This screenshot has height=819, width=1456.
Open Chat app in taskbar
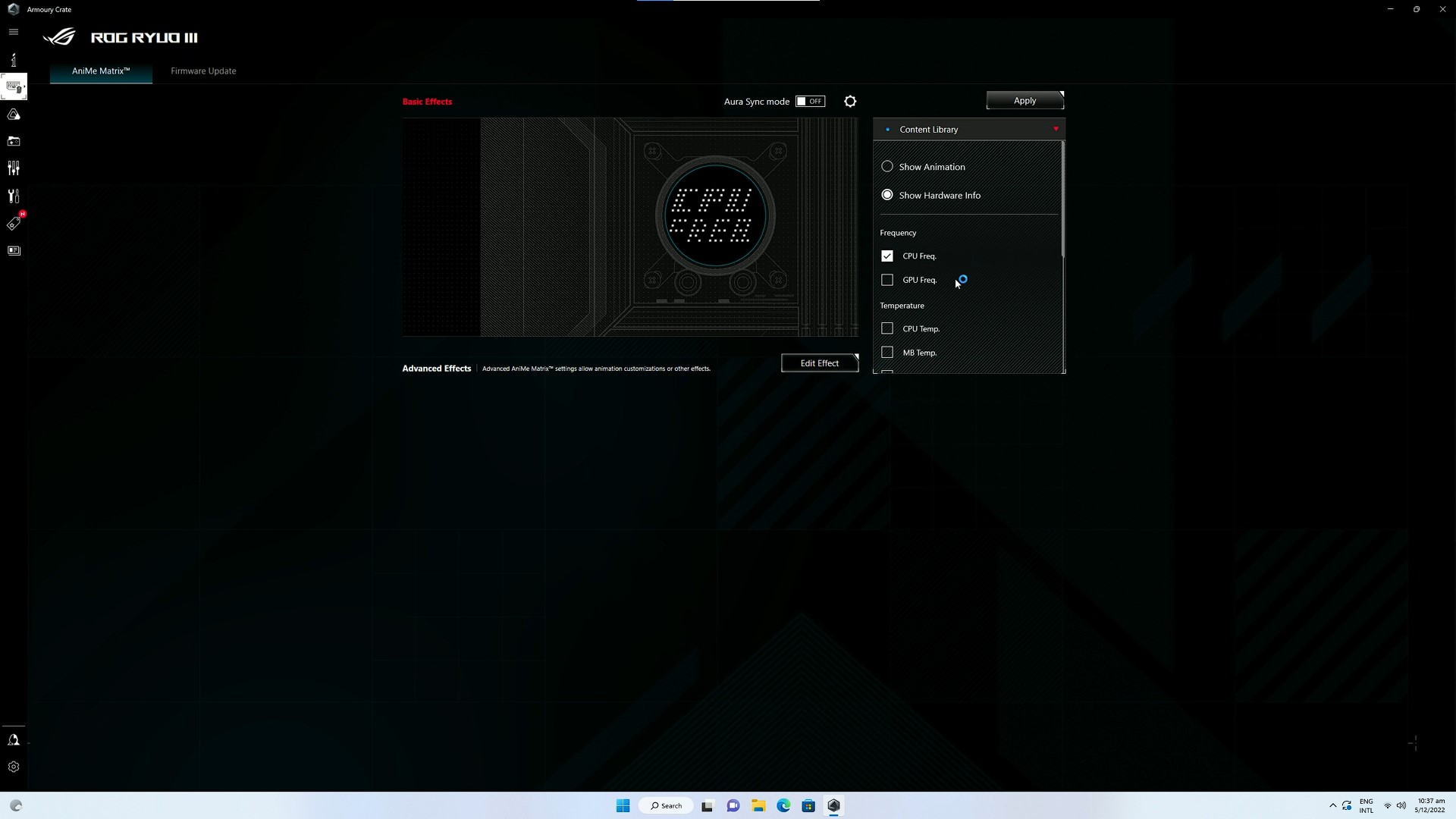tap(733, 805)
